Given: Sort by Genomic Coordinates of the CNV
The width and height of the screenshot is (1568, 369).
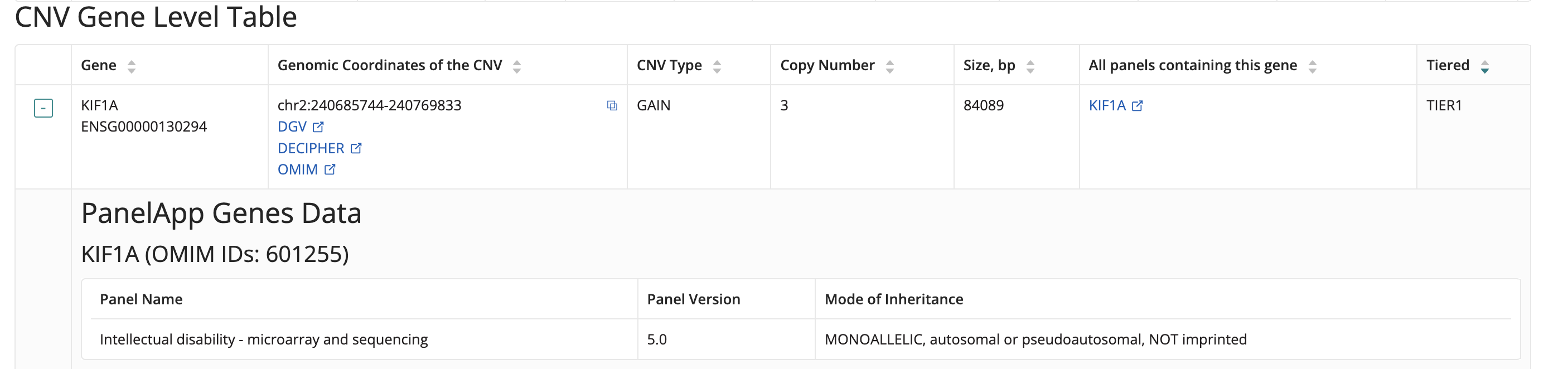Looking at the screenshot, I should (x=517, y=66).
